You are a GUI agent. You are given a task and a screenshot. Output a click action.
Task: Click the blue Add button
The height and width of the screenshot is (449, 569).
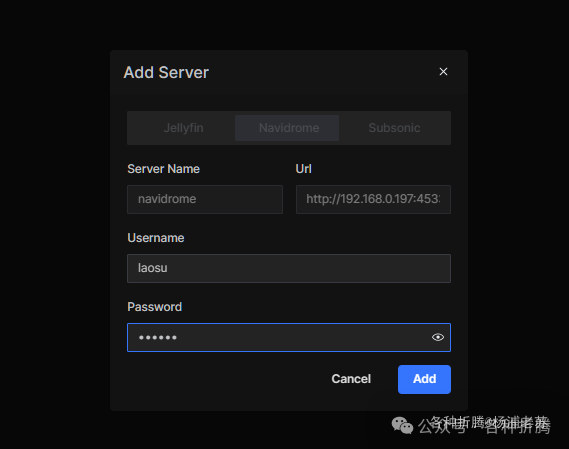(424, 379)
